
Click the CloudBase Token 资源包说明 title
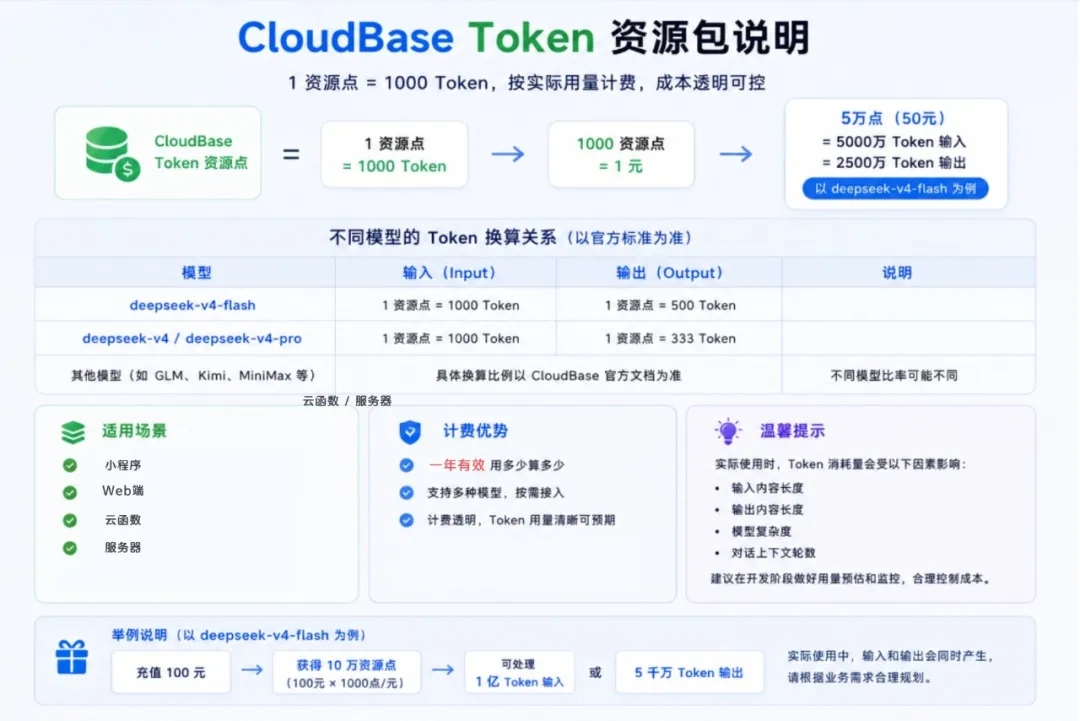(x=523, y=37)
